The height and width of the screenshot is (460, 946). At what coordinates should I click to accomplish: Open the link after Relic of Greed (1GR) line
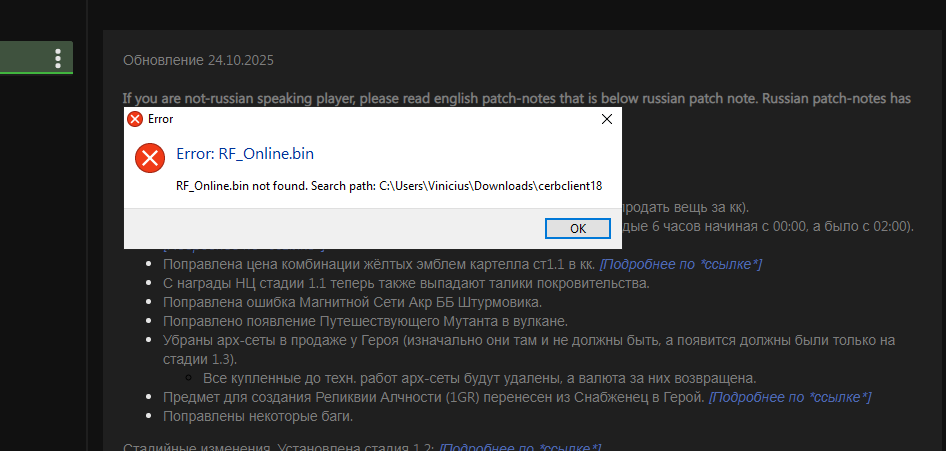789,397
